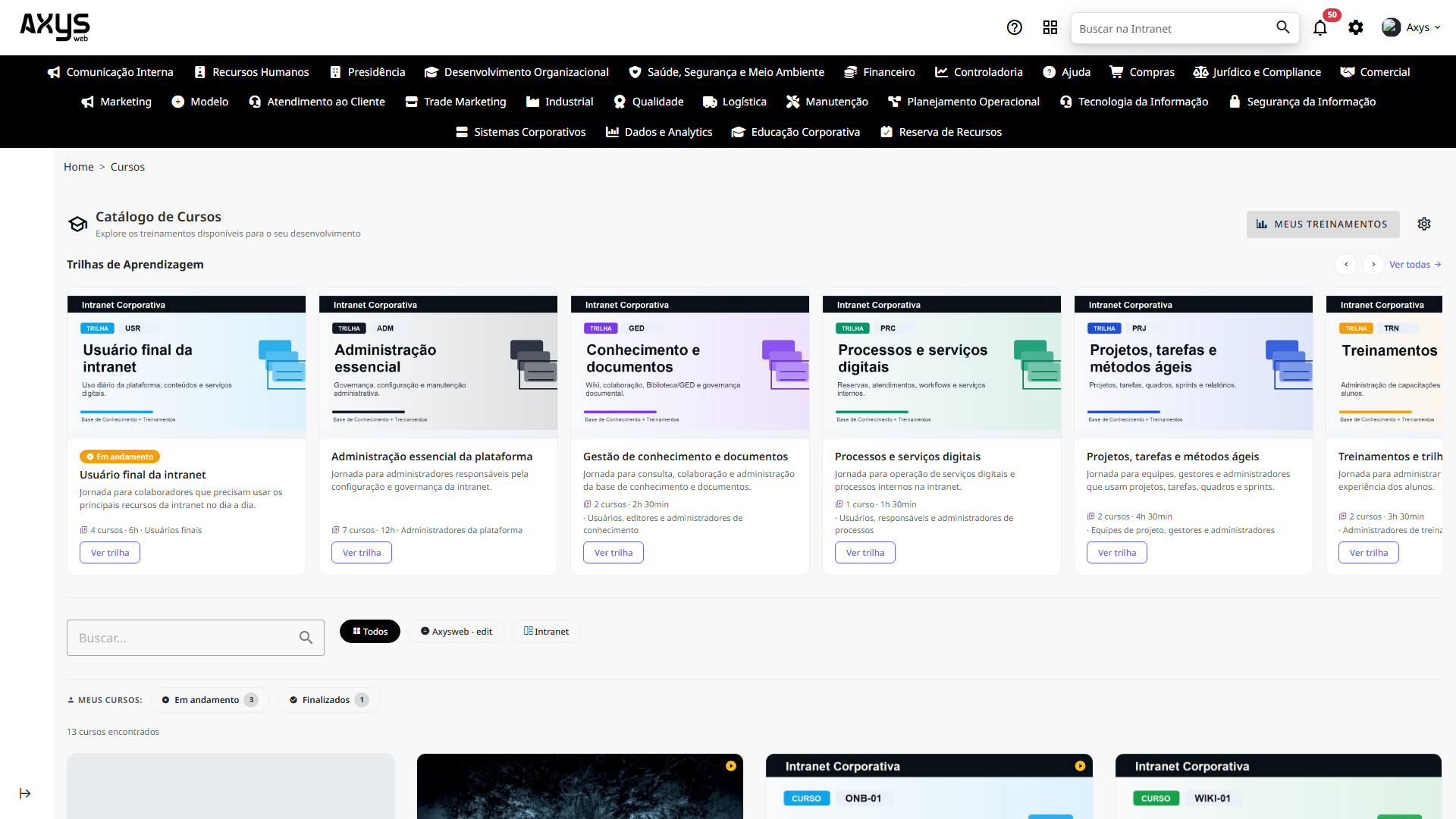
Task: Select the Todos category filter
Action: tap(370, 632)
